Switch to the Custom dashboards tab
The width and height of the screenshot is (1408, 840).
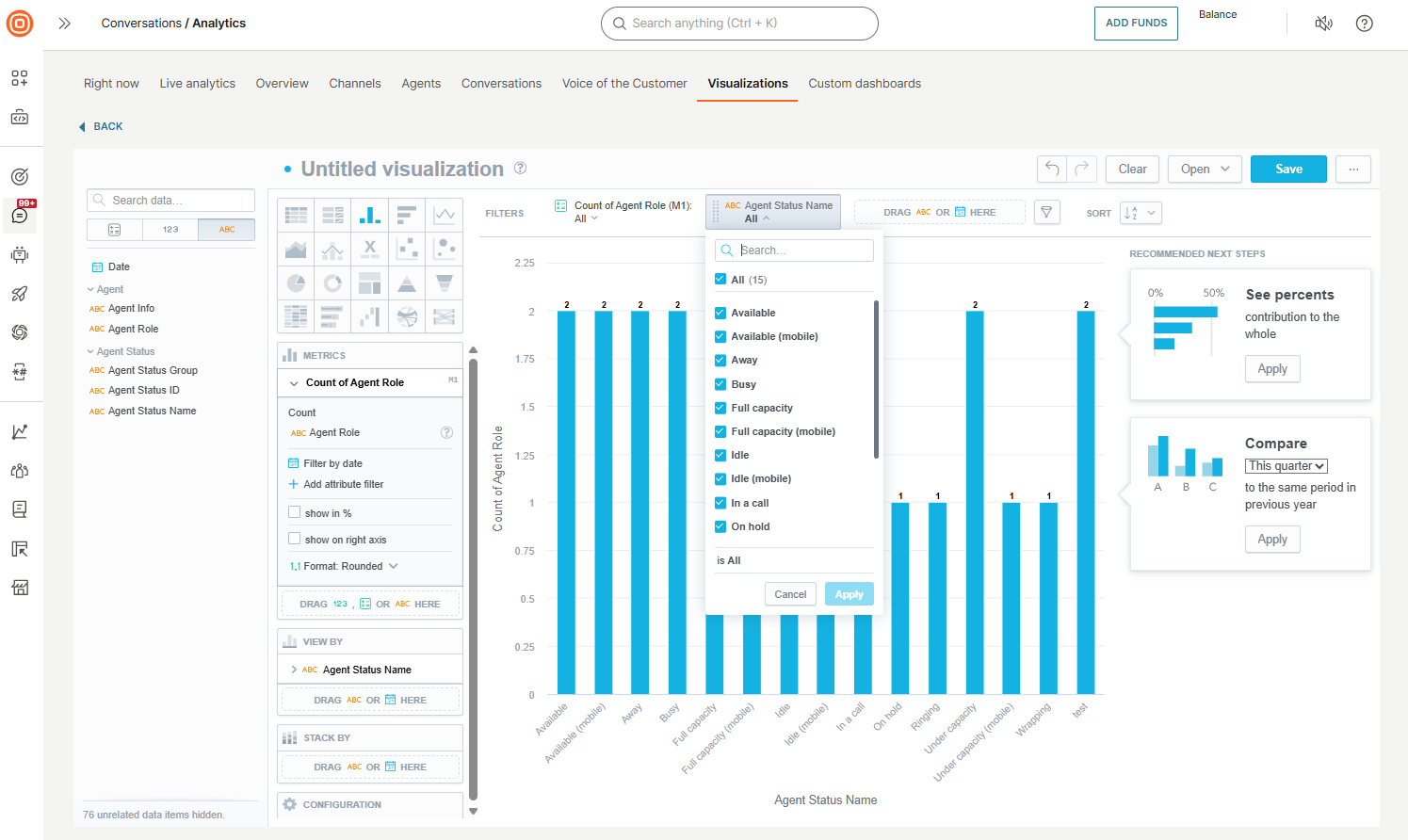(864, 83)
